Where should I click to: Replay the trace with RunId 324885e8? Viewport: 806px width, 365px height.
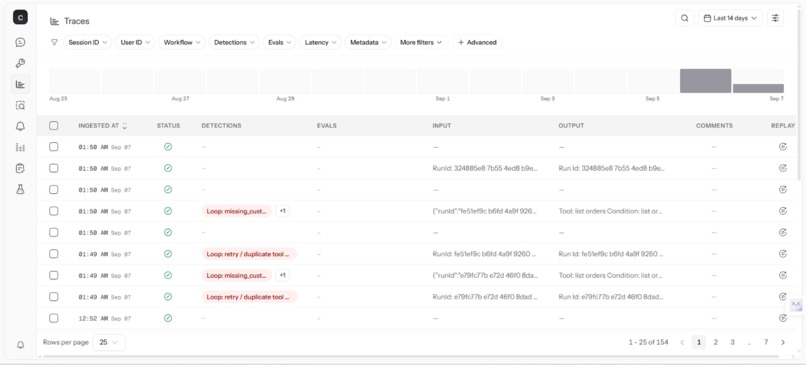pyautogui.click(x=782, y=168)
